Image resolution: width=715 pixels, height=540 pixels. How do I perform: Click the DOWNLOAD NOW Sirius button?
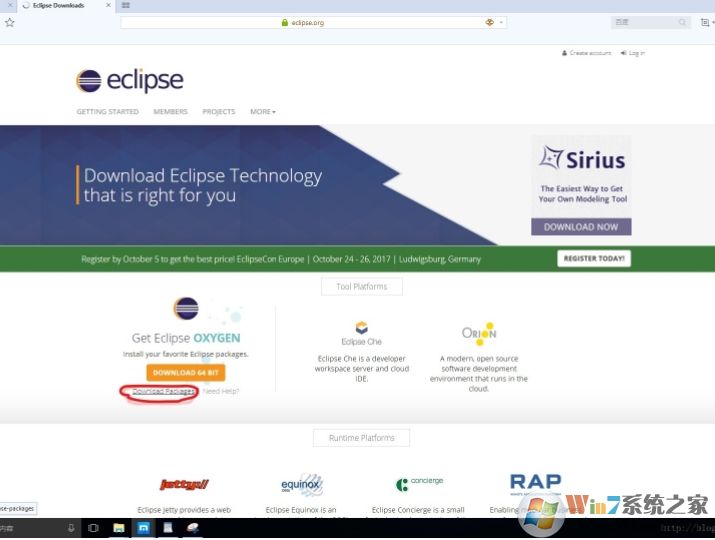(581, 227)
